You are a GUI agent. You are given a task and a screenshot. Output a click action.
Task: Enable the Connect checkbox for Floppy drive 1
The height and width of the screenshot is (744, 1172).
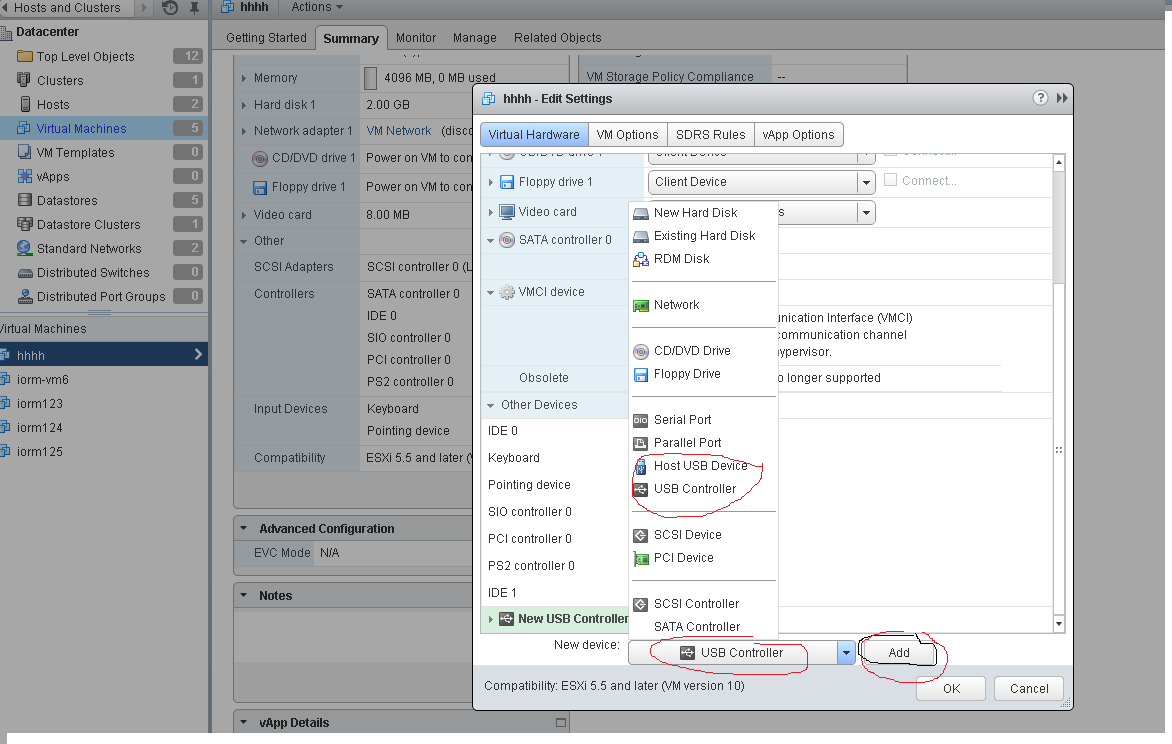coord(889,179)
